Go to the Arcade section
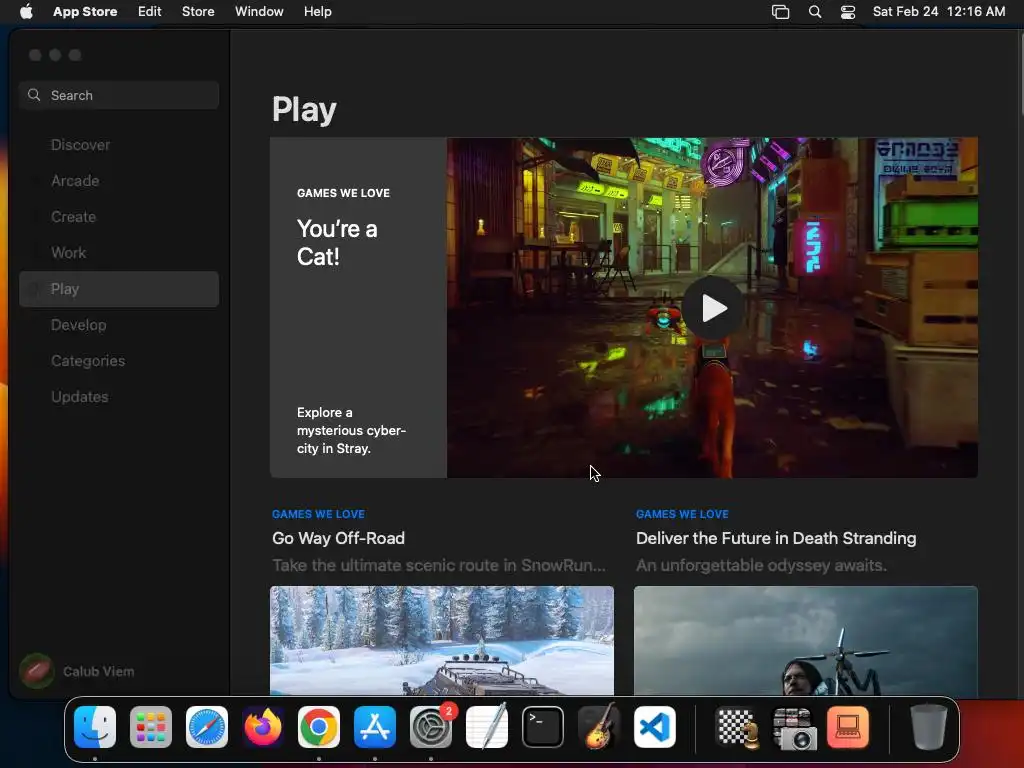This screenshot has width=1024, height=768. click(x=119, y=181)
